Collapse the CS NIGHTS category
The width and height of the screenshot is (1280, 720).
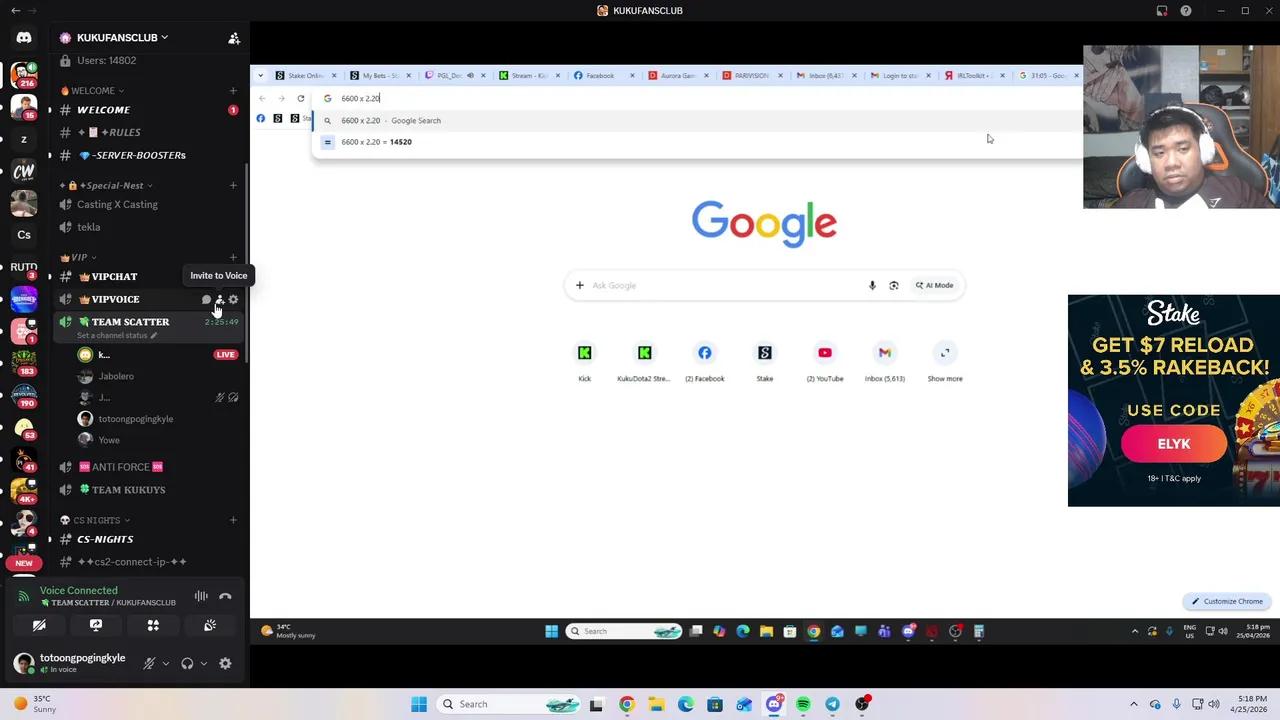(94, 520)
